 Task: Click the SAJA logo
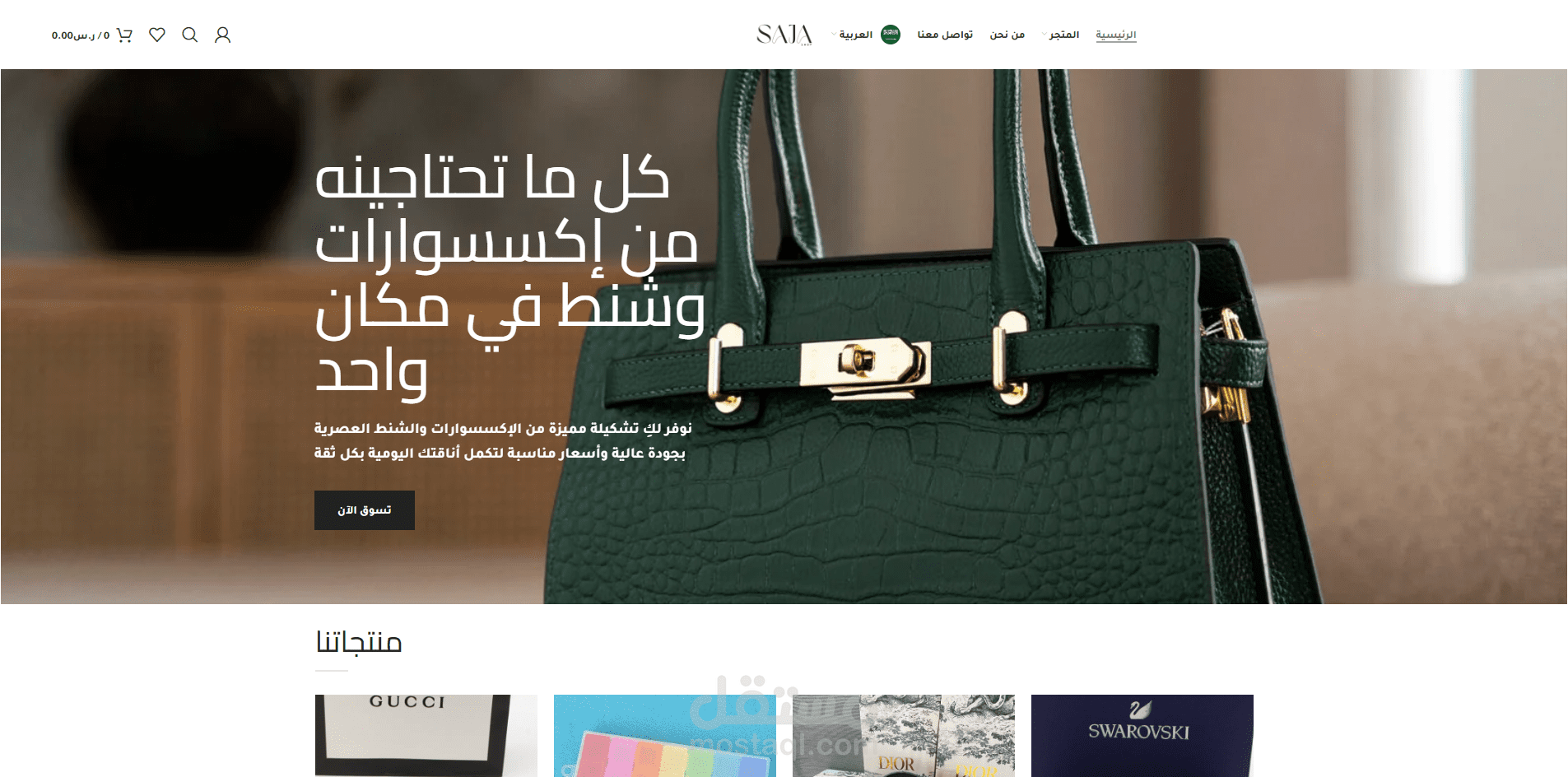[x=784, y=35]
